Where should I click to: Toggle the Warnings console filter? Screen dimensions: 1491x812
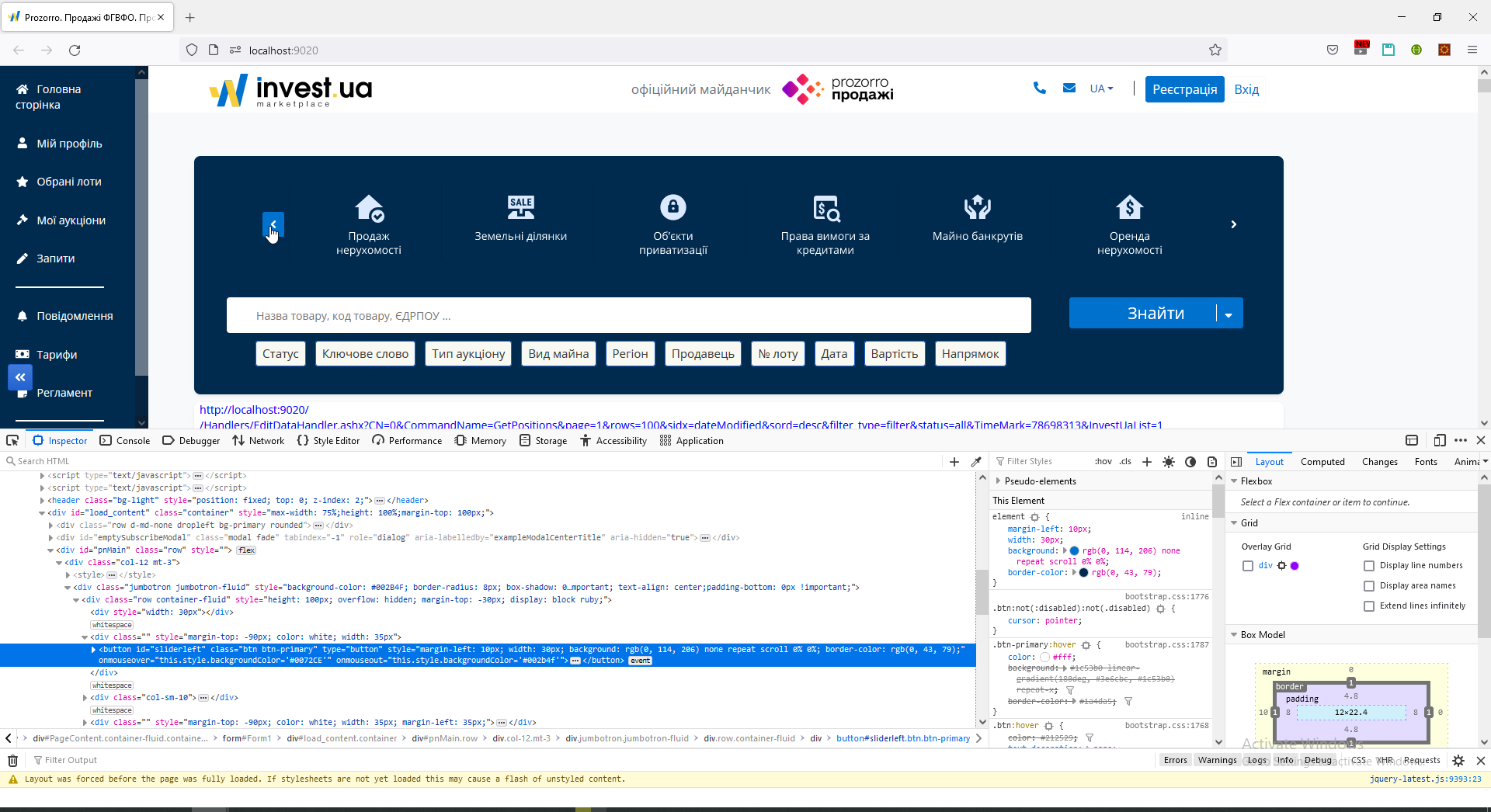coord(1217,761)
